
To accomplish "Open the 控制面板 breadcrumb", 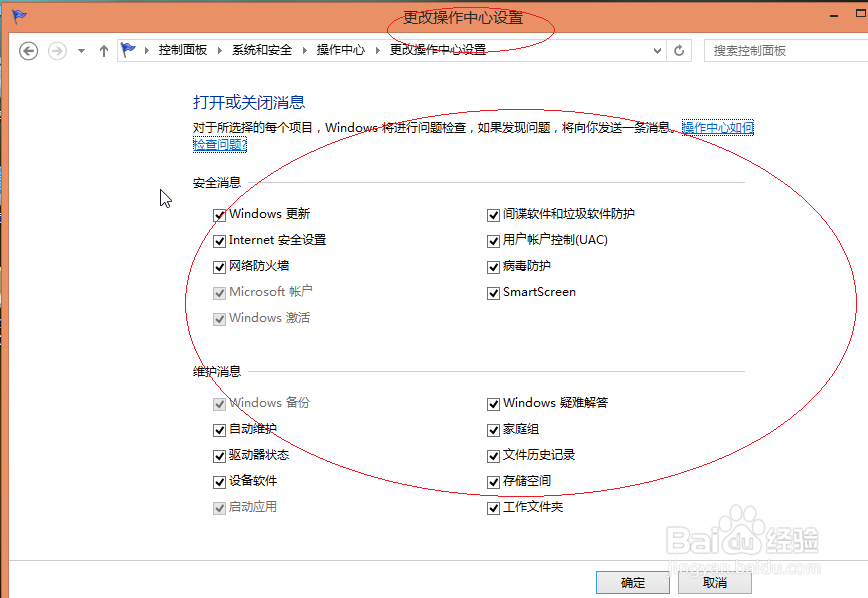I will 183,50.
